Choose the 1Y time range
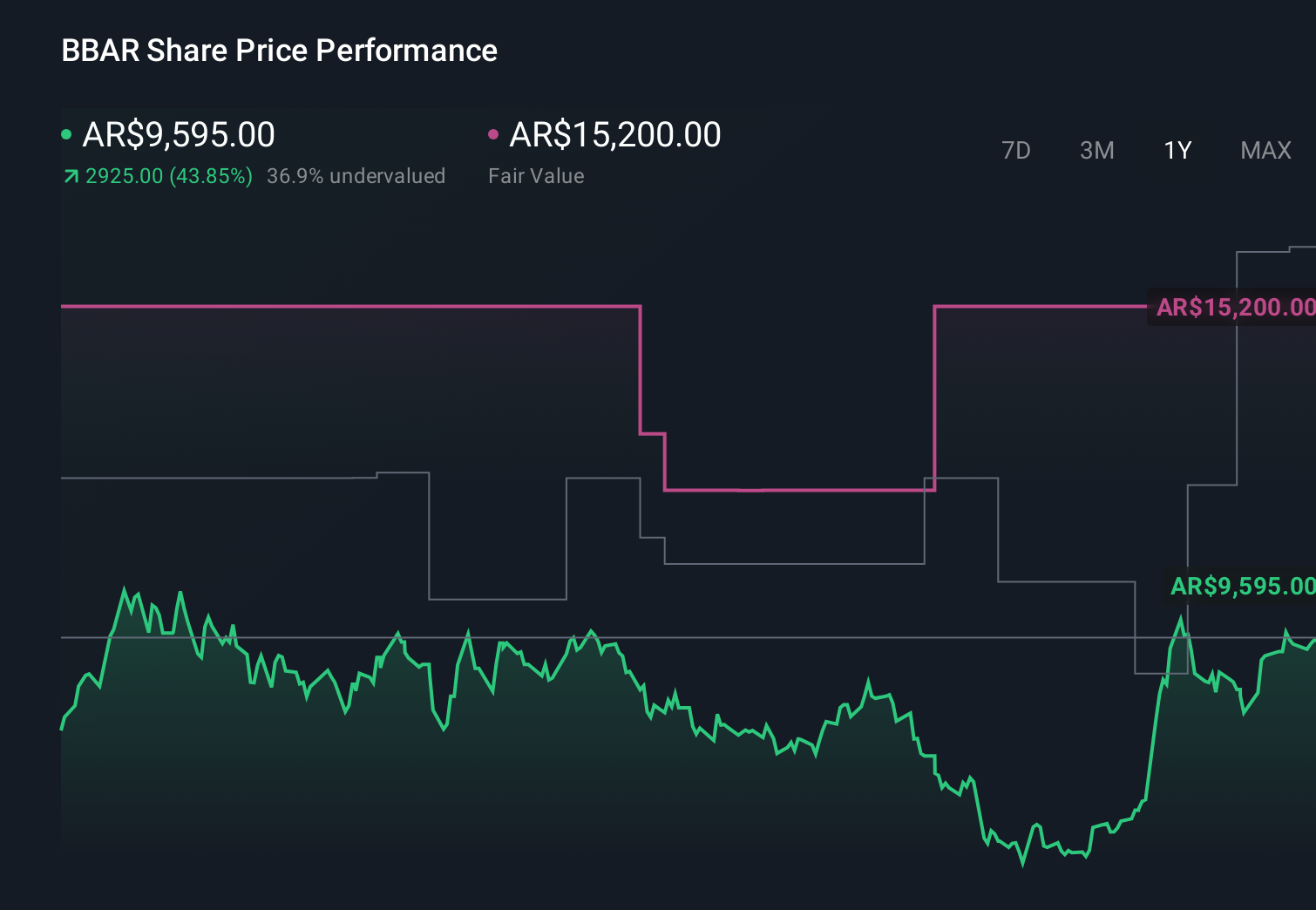 (x=1177, y=151)
